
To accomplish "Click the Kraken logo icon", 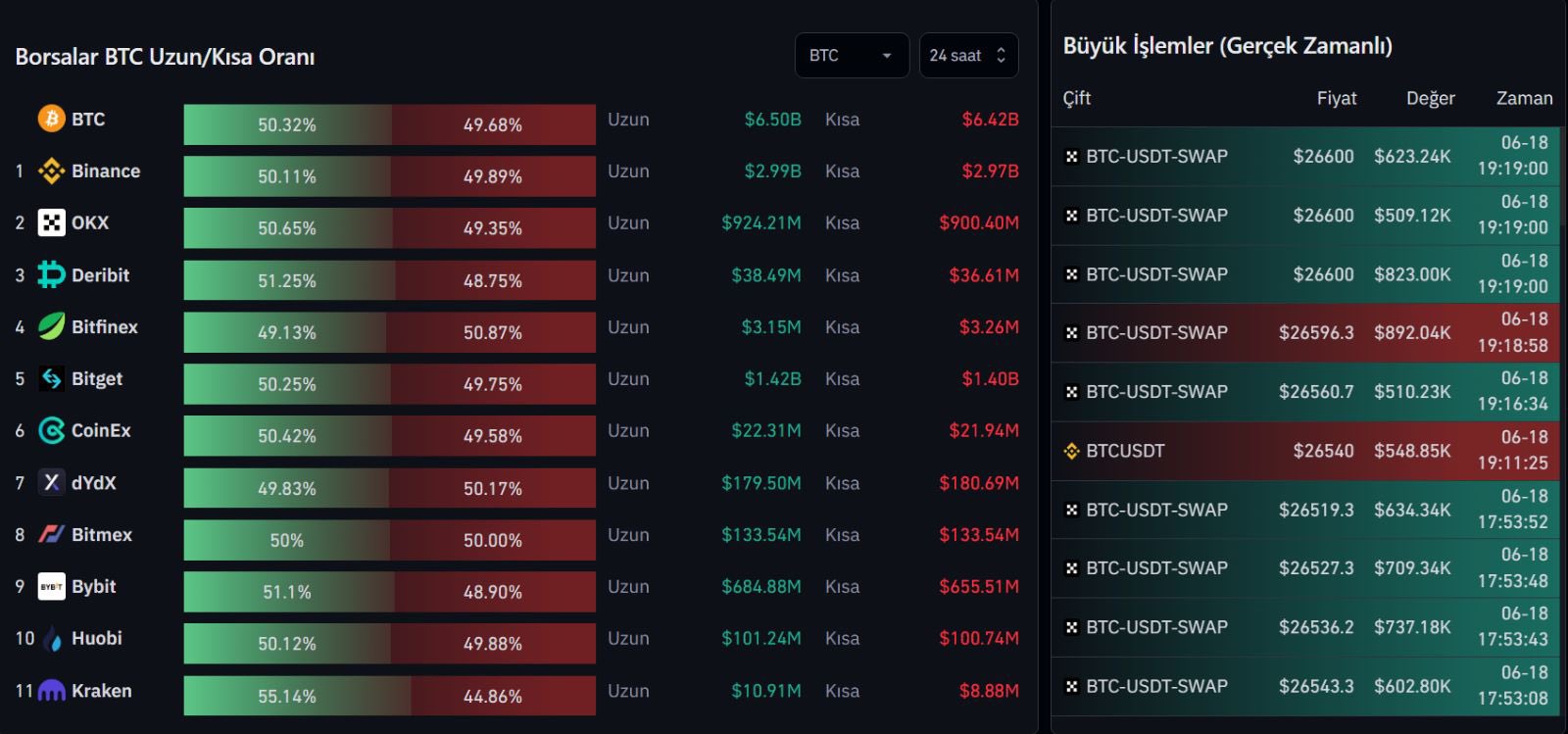I will click(x=51, y=690).
